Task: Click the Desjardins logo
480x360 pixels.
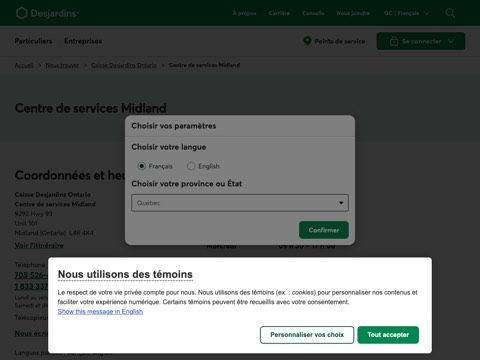Action: (x=47, y=13)
